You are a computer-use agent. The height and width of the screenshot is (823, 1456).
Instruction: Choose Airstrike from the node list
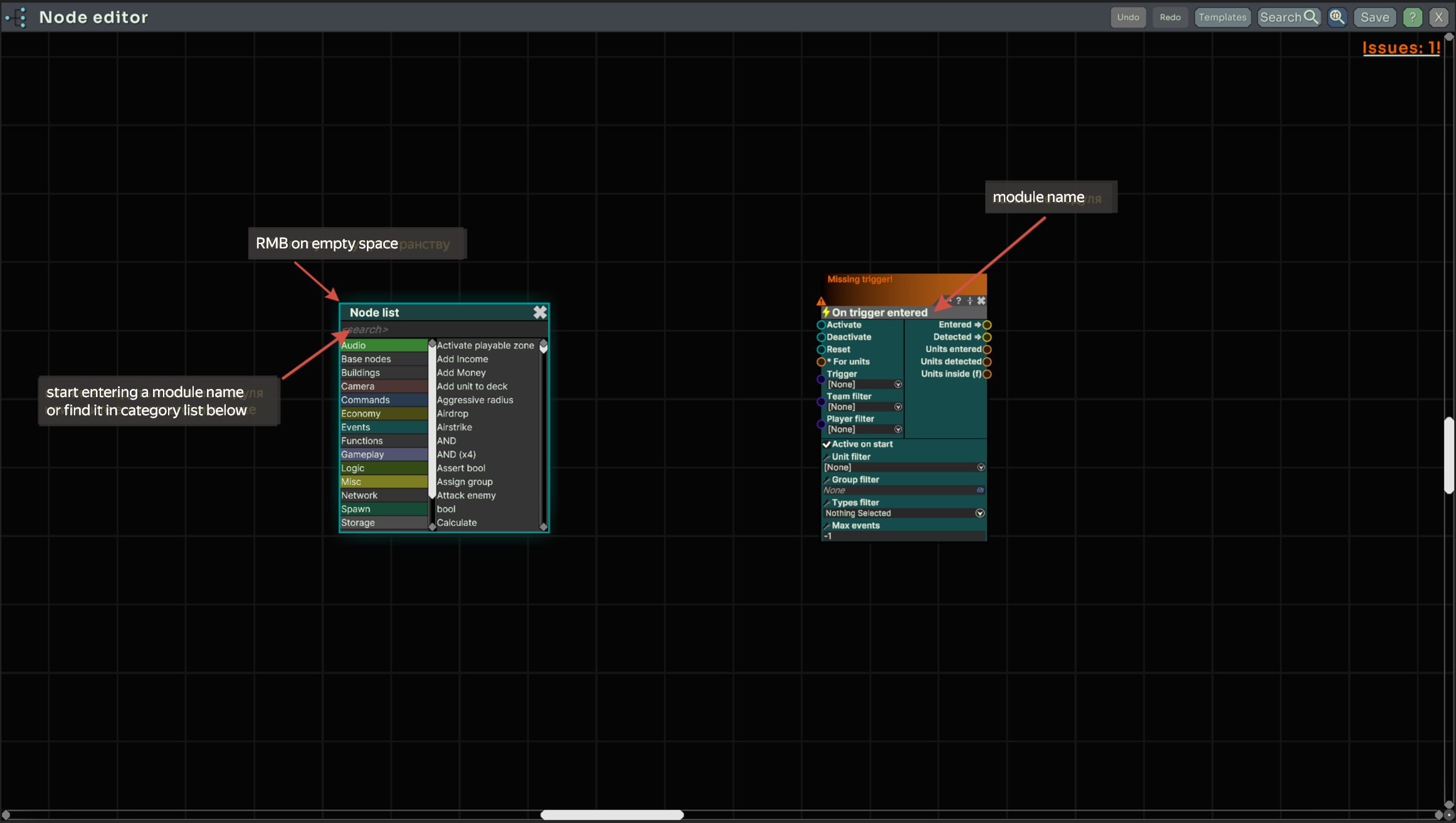pyautogui.click(x=455, y=427)
